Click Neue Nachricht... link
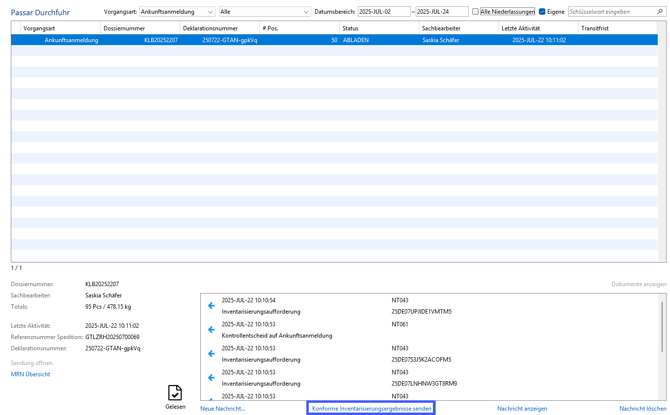The height and width of the screenshot is (415, 670). 223,409
